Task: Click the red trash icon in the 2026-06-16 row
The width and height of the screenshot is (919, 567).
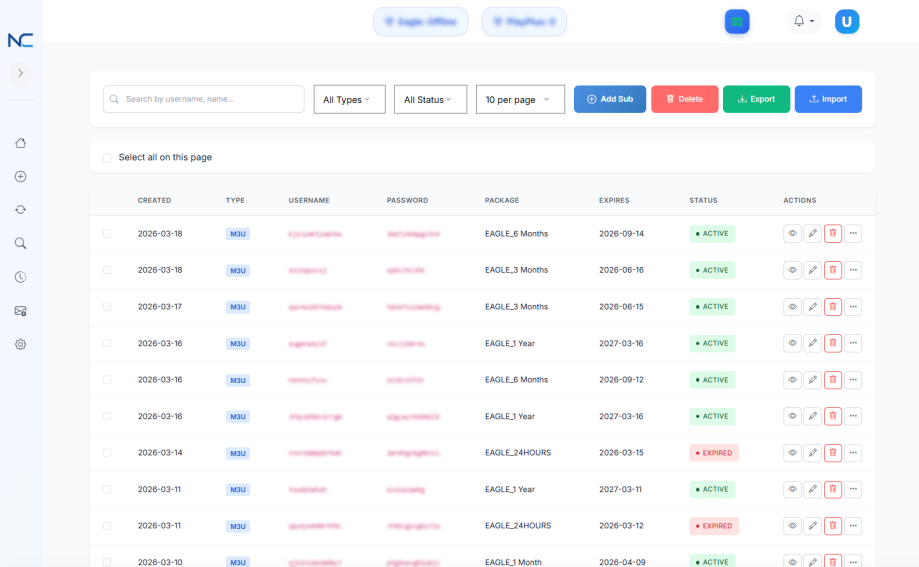Action: coord(832,270)
